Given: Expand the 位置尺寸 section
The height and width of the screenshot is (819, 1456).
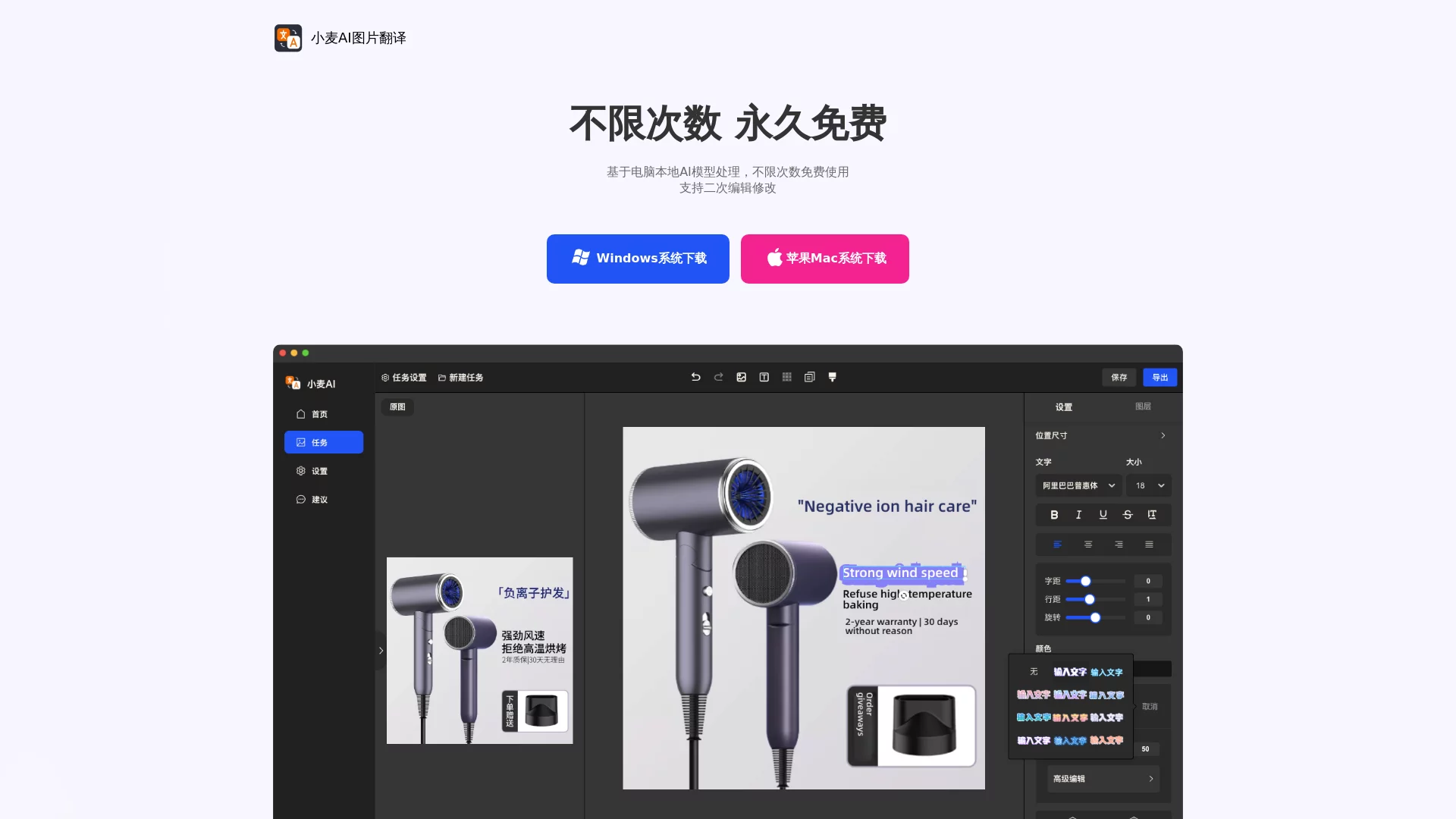Looking at the screenshot, I should pos(1101,435).
